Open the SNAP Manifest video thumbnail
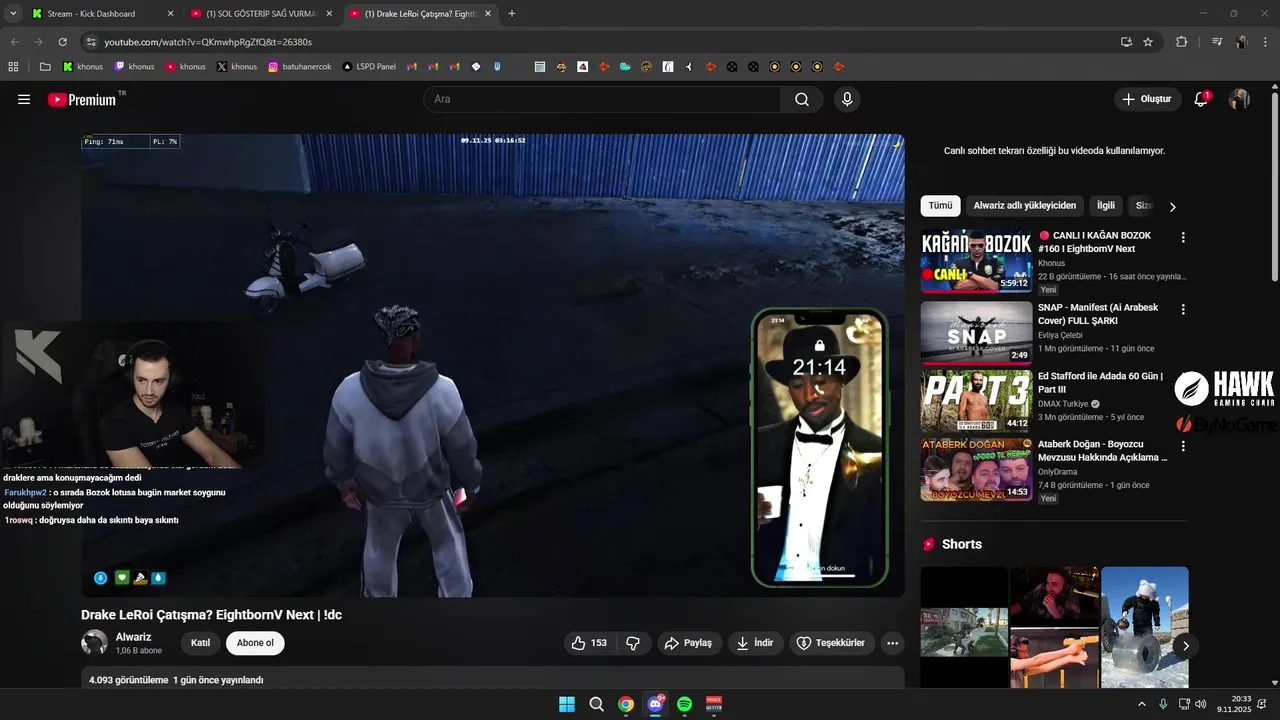This screenshot has height=720, width=1280. pyautogui.click(x=976, y=333)
